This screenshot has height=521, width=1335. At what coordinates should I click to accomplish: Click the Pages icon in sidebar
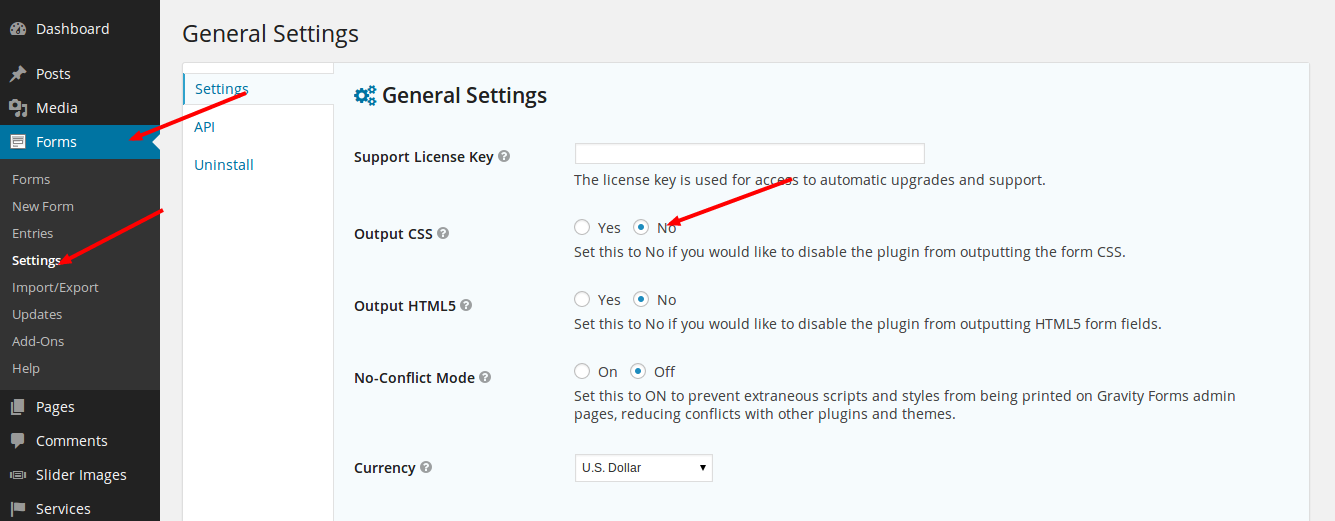click(18, 407)
